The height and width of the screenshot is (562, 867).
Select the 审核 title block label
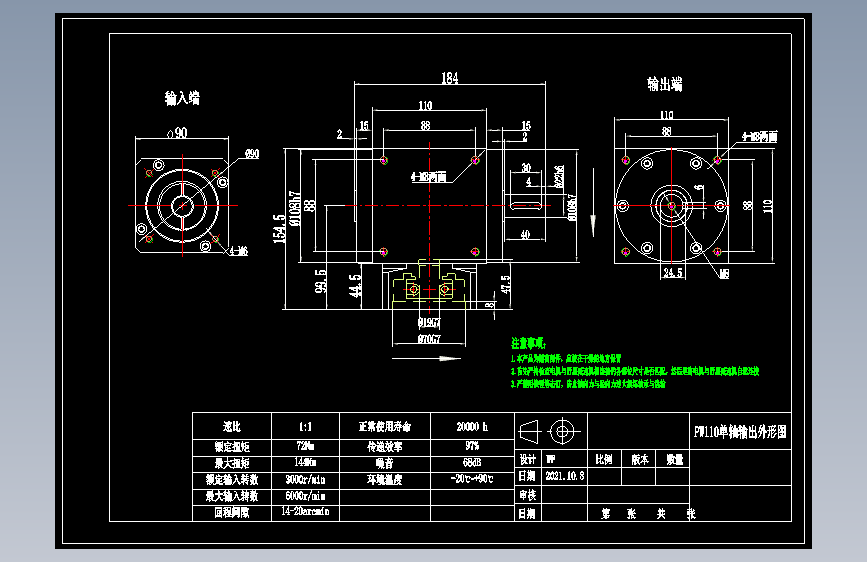click(527, 495)
